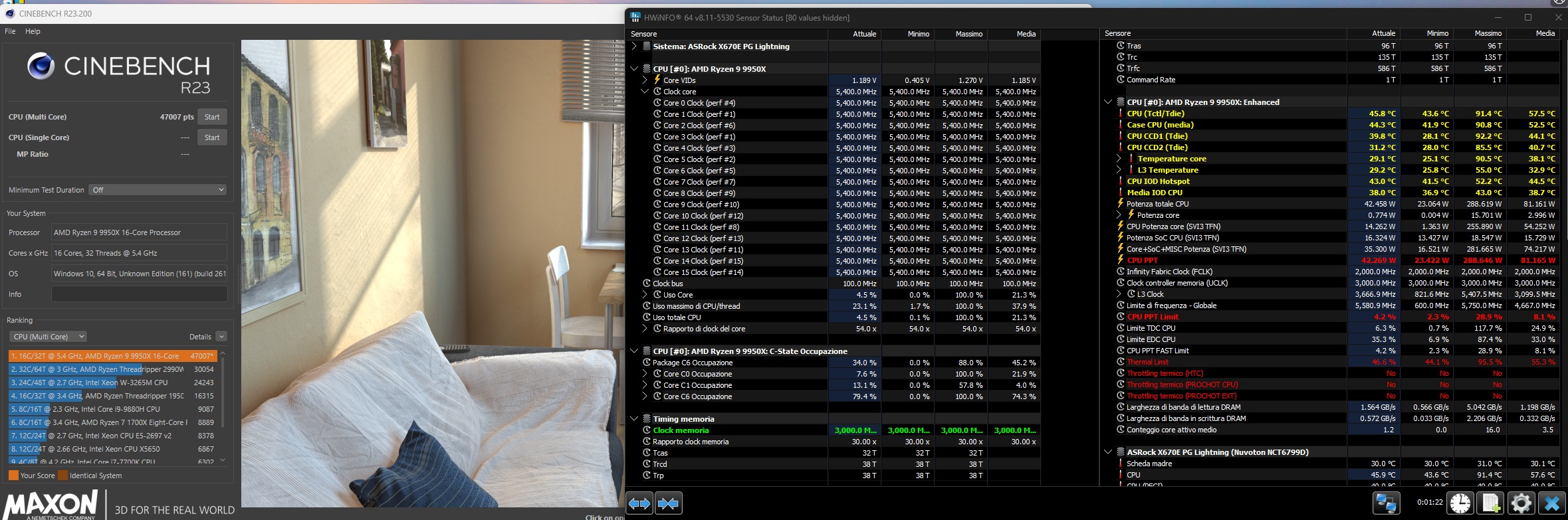Click the thermometer icon beside Scheda madre
This screenshot has height=520, width=1568.
[x=1120, y=463]
